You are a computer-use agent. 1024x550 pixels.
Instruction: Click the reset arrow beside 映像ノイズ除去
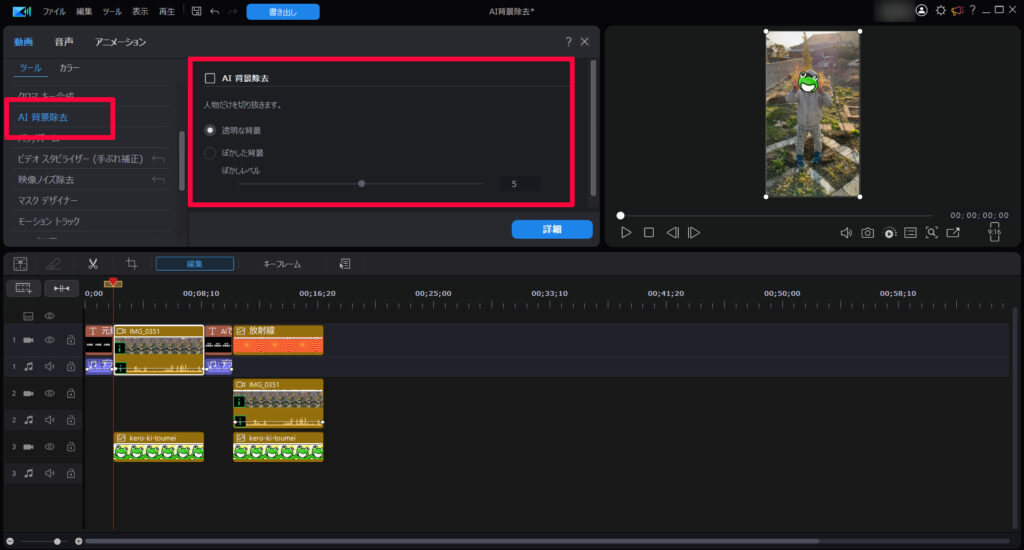coord(158,180)
